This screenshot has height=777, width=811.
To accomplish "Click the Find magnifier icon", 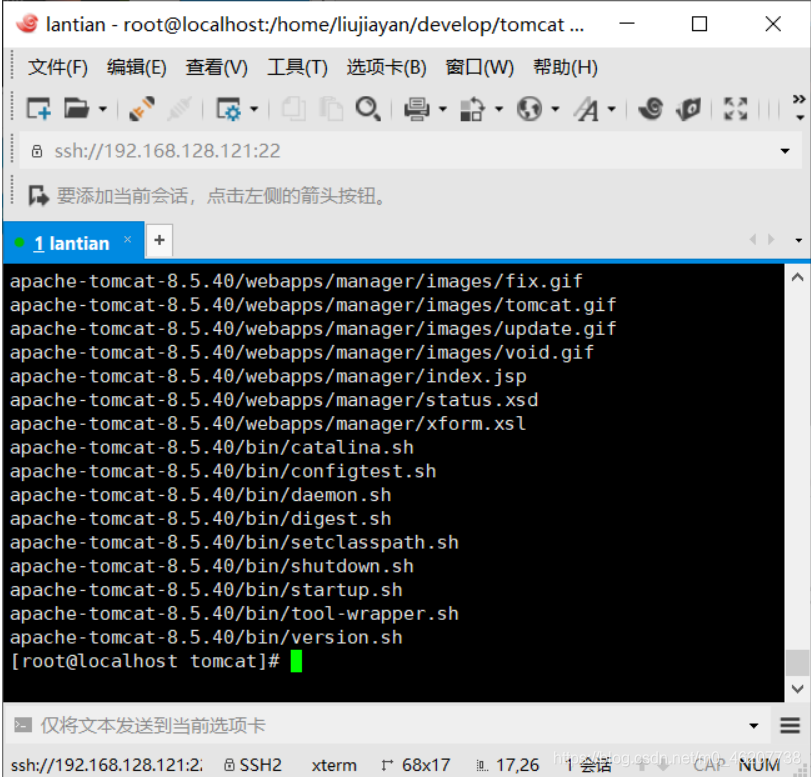I will click(x=368, y=109).
